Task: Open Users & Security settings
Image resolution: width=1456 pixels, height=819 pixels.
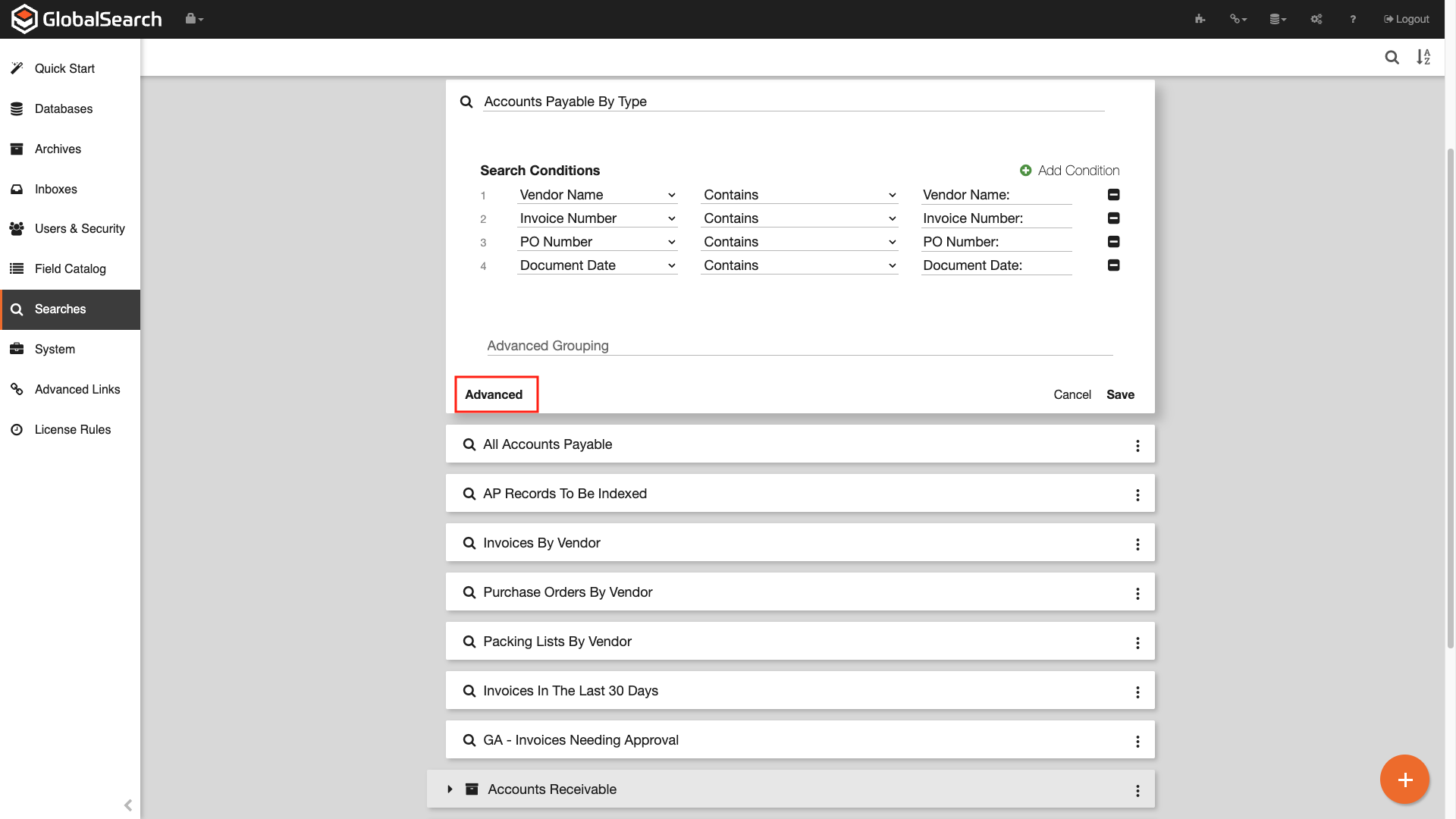Action: pos(80,228)
